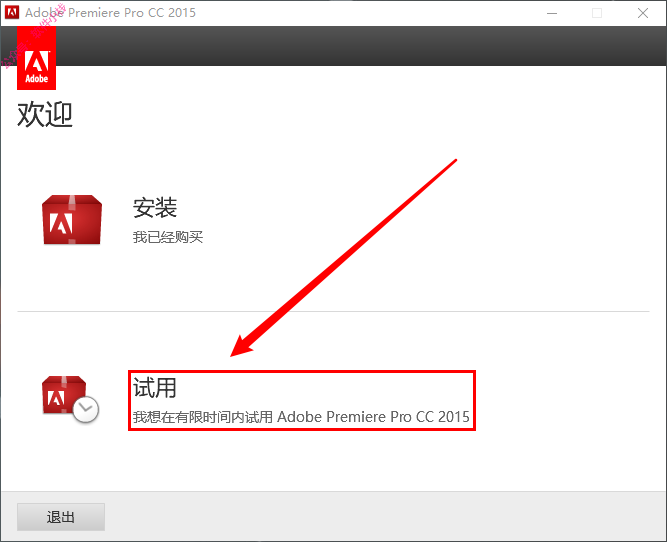Click the Adobe logo in header
This screenshot has height=542, width=667.
pos(36,58)
